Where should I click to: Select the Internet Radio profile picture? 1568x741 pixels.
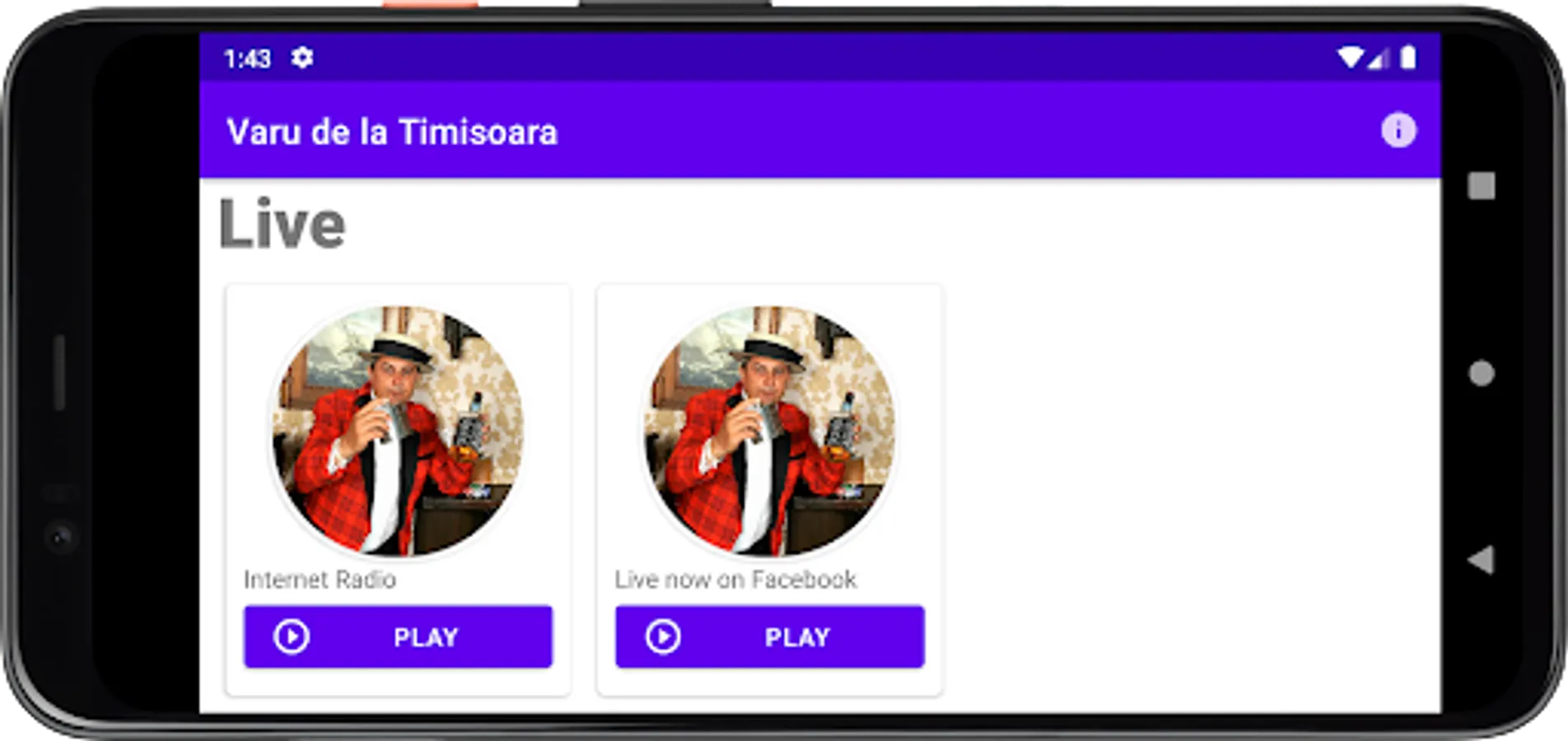[x=398, y=431]
